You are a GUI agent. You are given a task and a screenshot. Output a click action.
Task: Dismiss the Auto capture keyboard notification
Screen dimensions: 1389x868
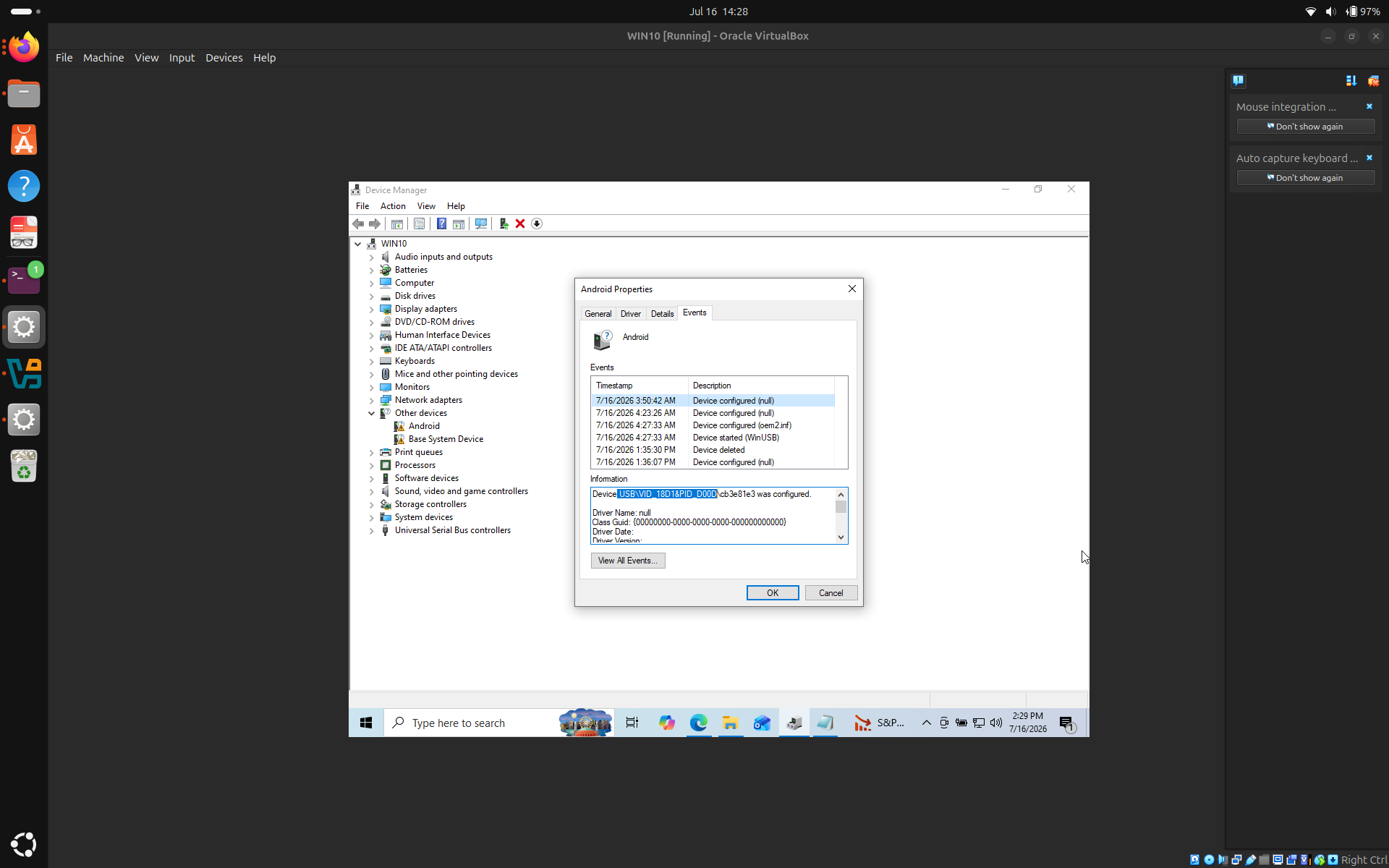pyautogui.click(x=1369, y=158)
